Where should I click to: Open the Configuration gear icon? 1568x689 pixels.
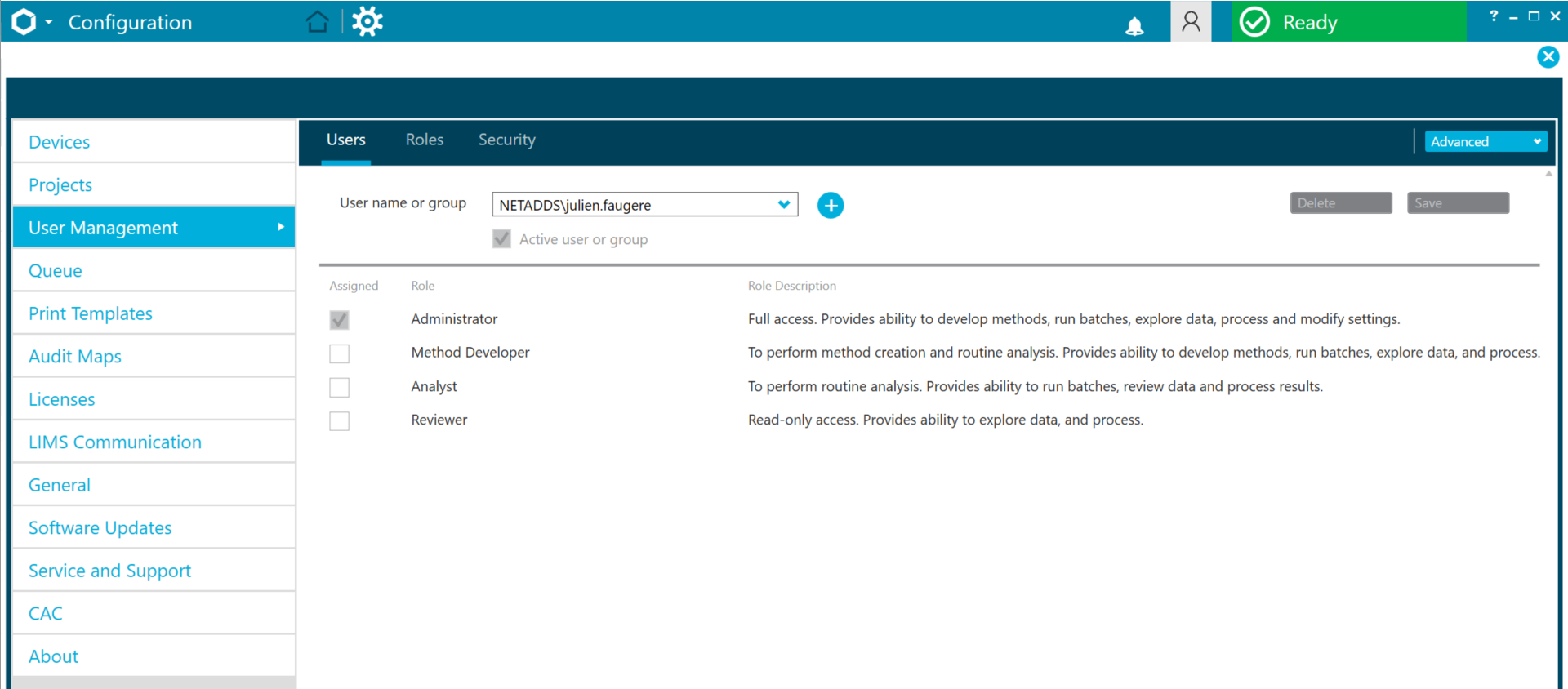pos(367,22)
